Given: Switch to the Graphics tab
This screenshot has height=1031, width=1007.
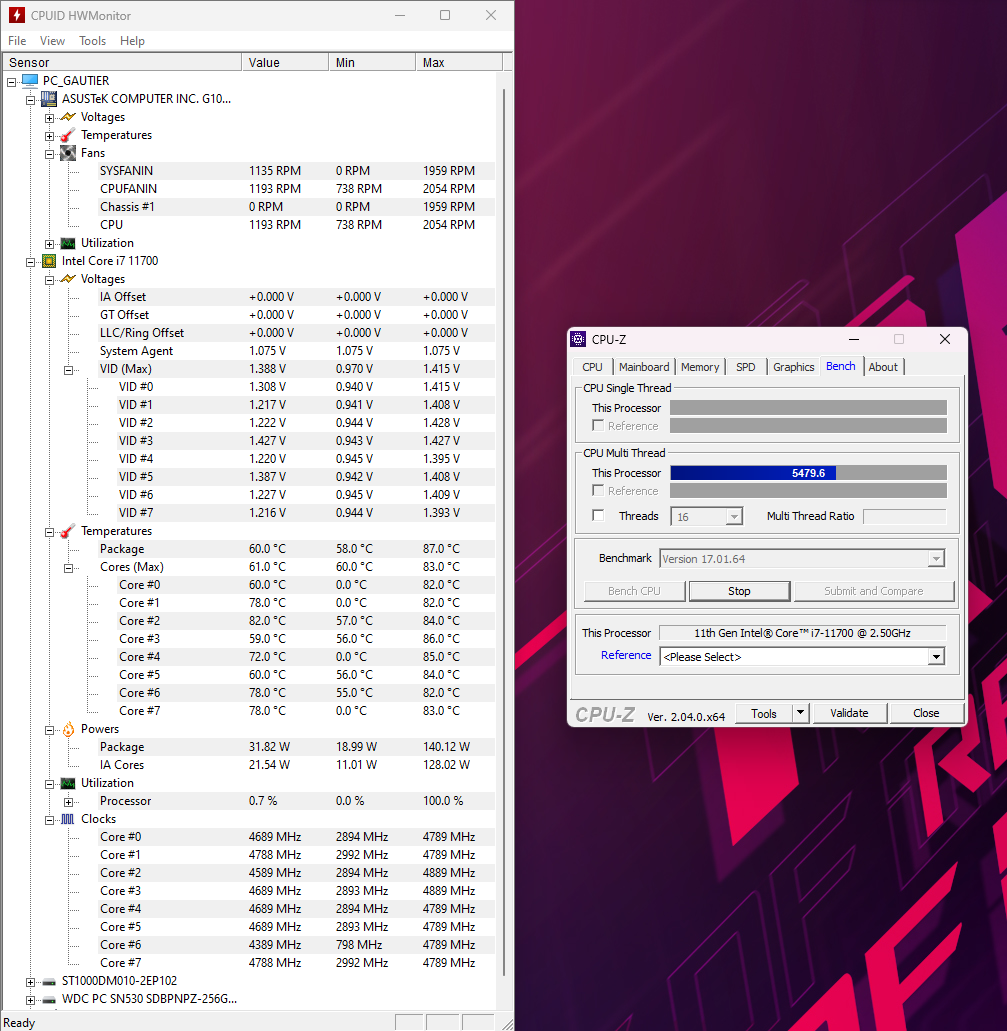Looking at the screenshot, I should 794,367.
